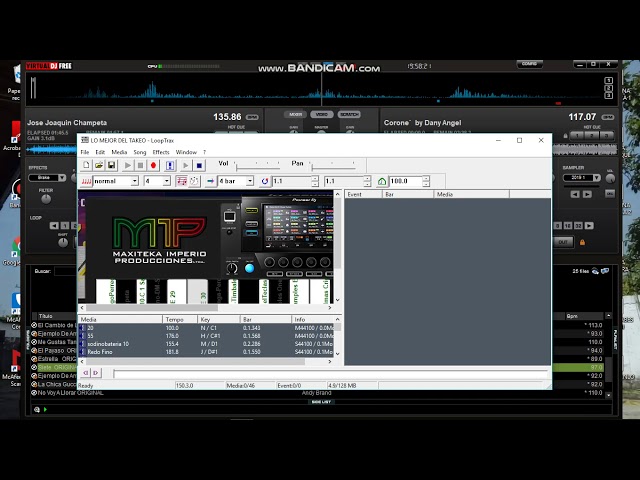Click the Media column header
This screenshot has width=640, height=480.
tap(120, 319)
